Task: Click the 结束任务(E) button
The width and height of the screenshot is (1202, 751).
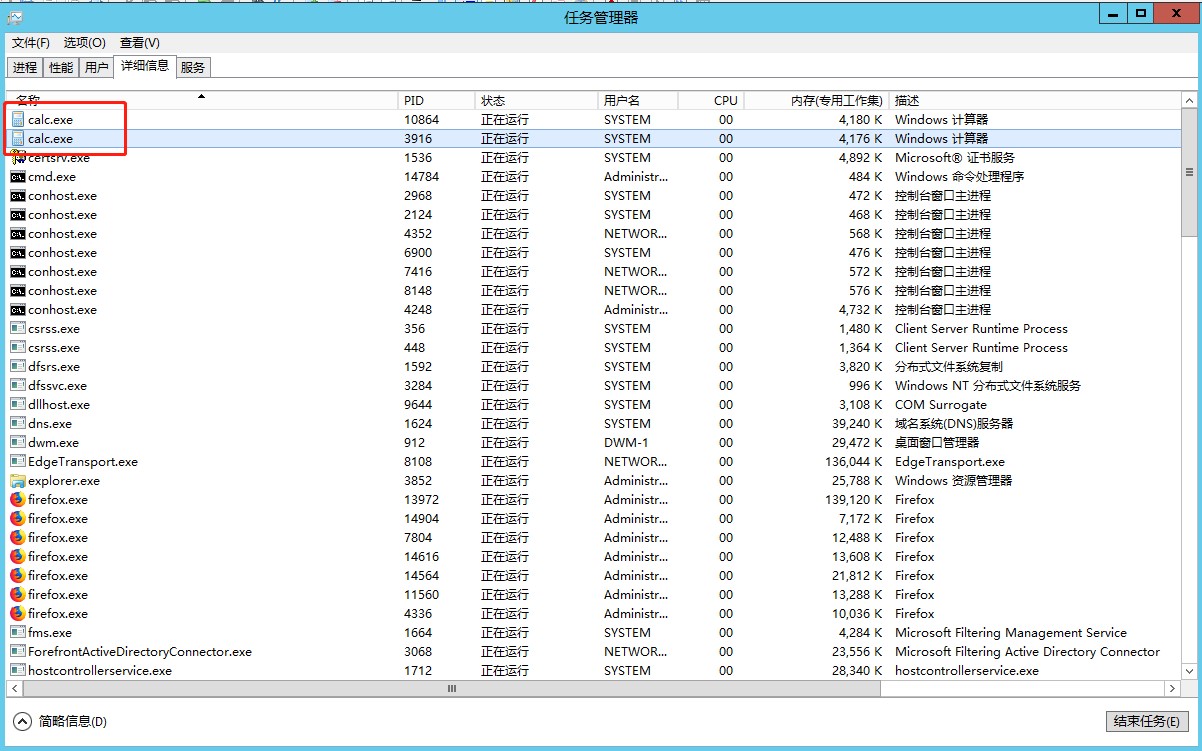Action: pos(1147,721)
